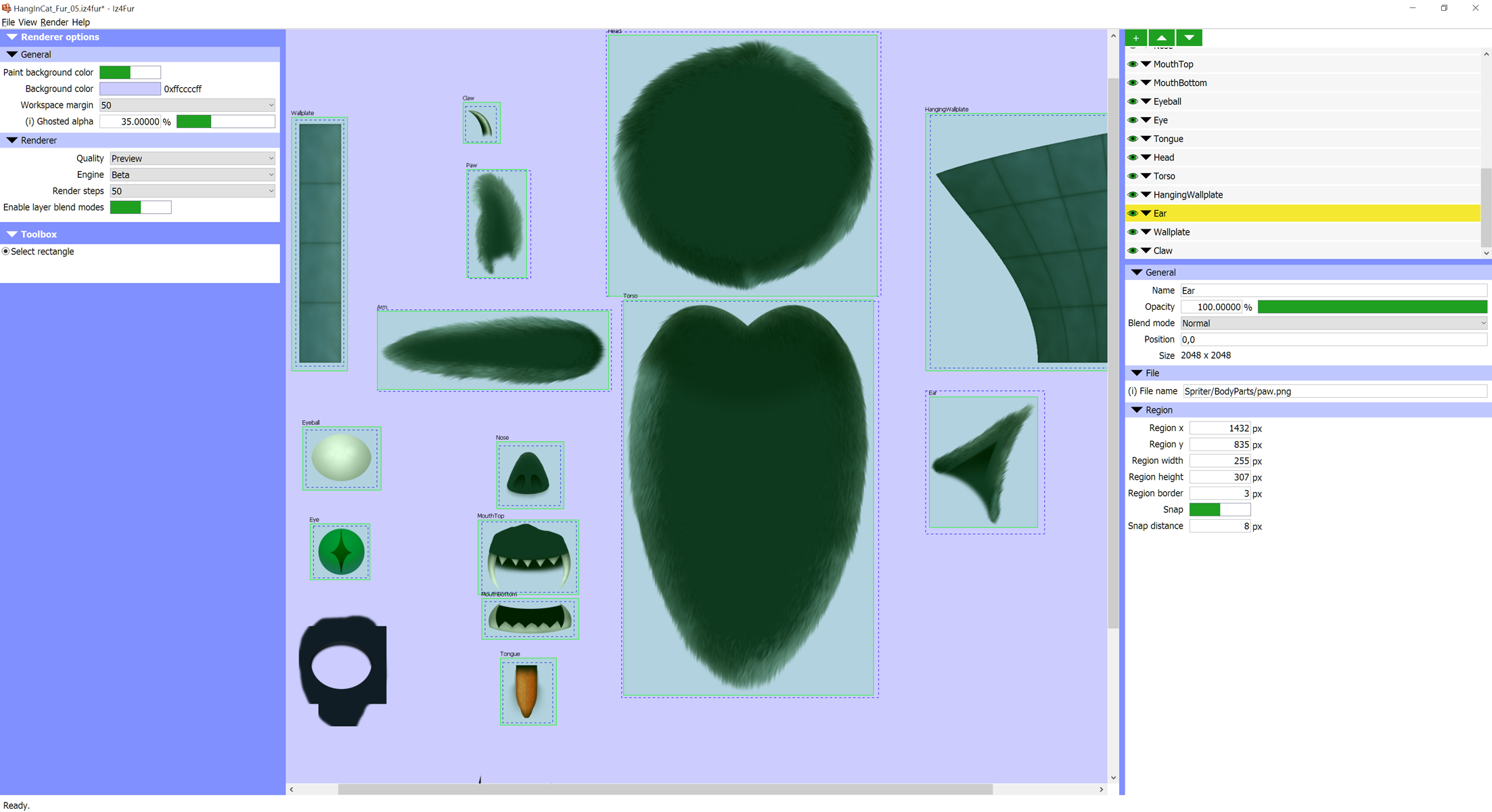Open the Render menu
This screenshot has width=1492, height=812.
54,22
